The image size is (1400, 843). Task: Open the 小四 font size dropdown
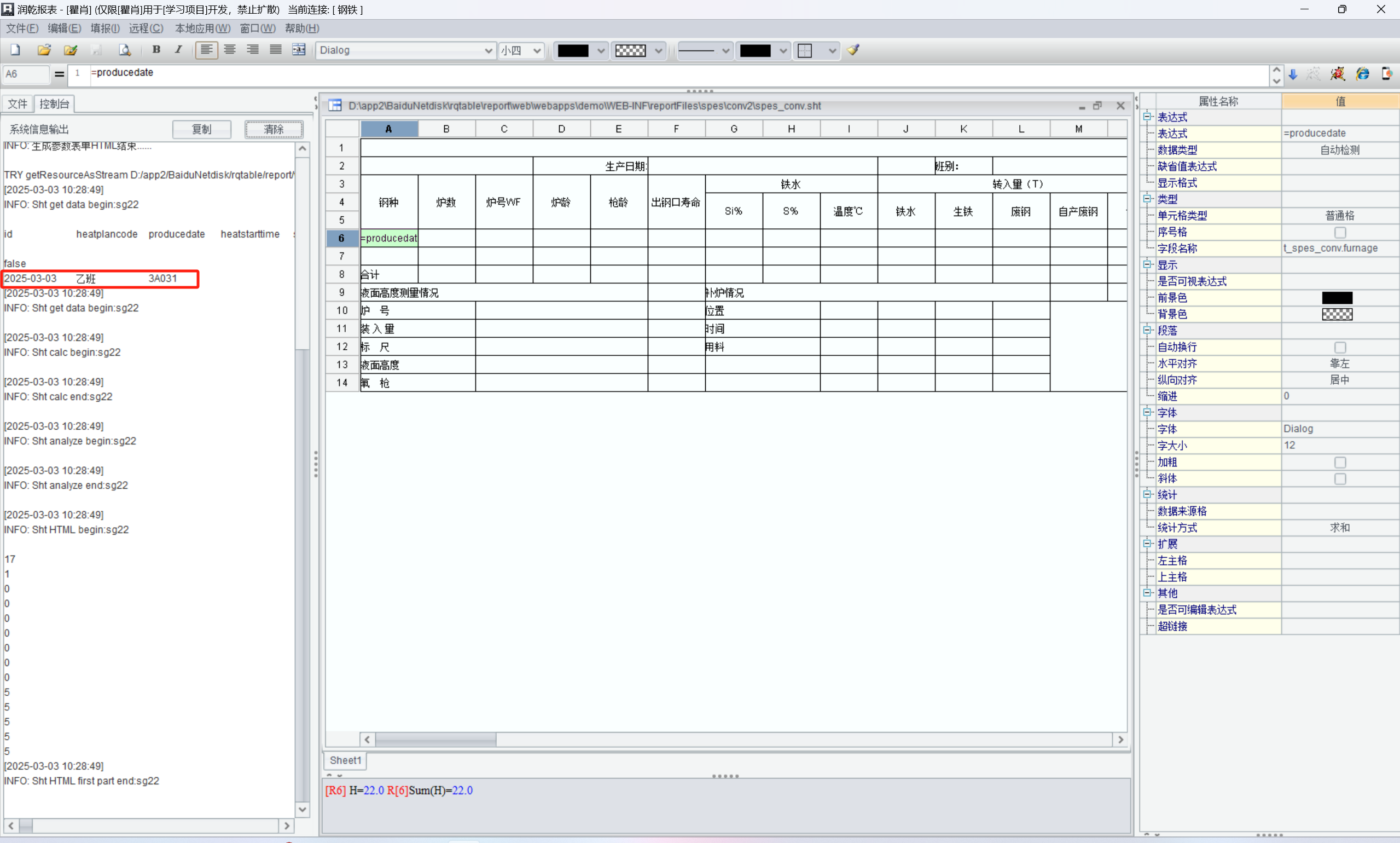(537, 50)
